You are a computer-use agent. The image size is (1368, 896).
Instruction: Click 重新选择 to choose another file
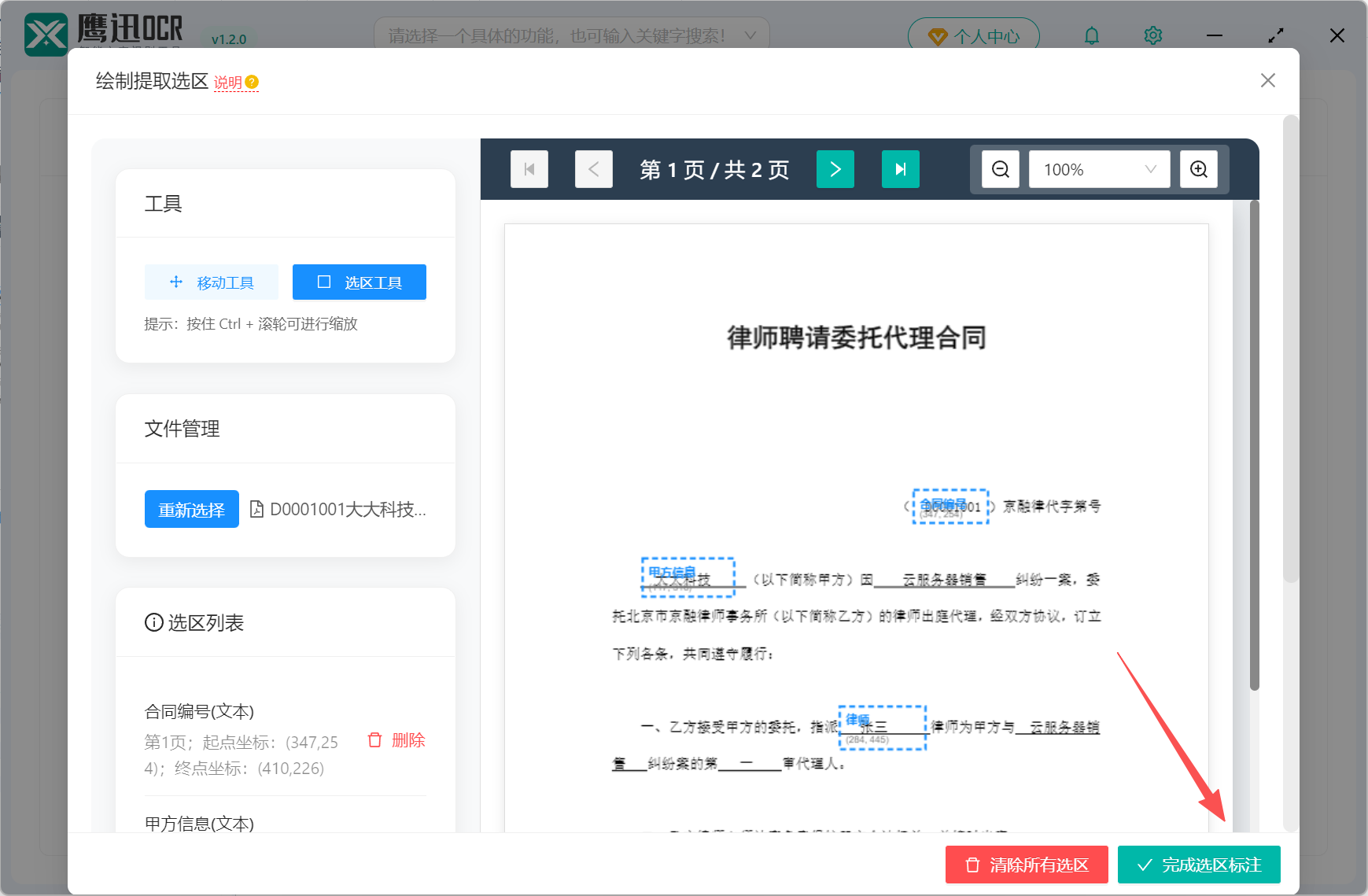[191, 509]
